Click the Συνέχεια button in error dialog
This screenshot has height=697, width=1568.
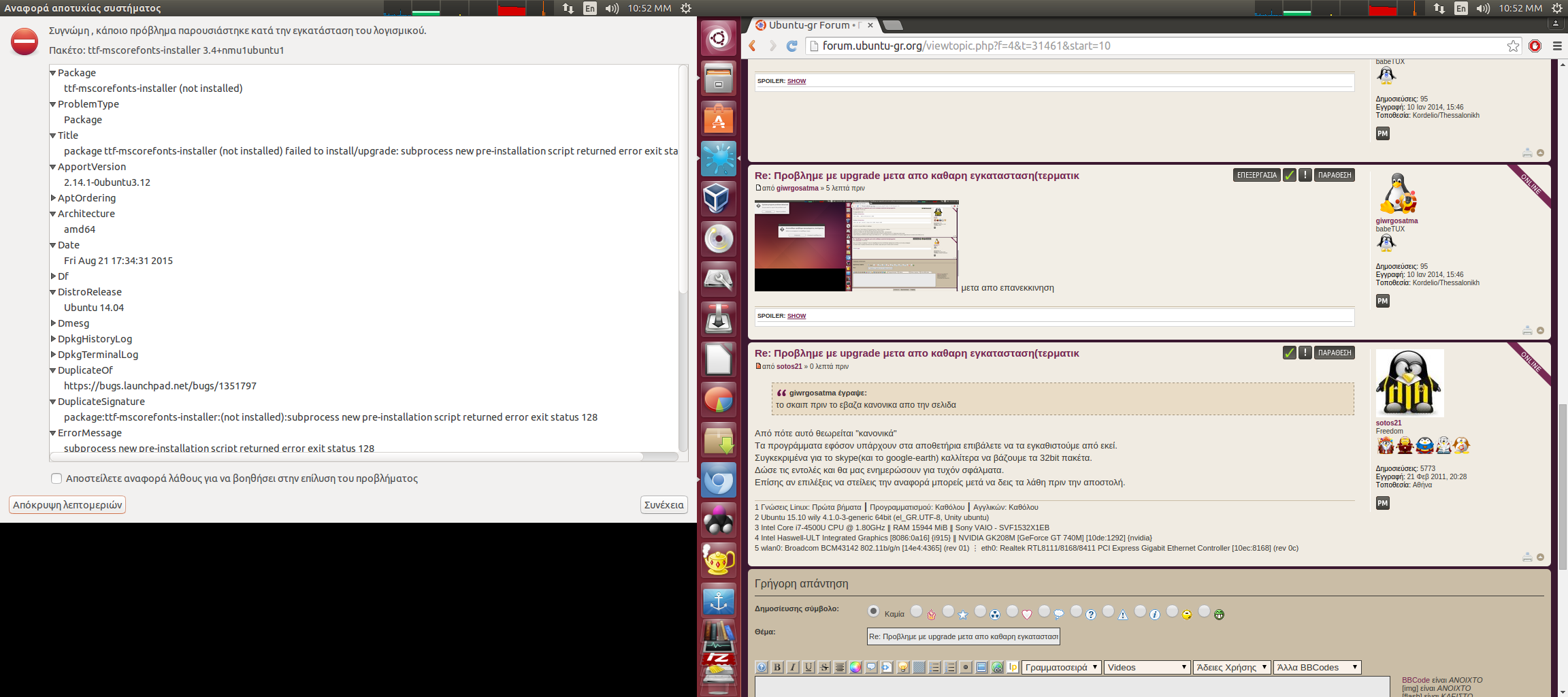[x=664, y=505]
